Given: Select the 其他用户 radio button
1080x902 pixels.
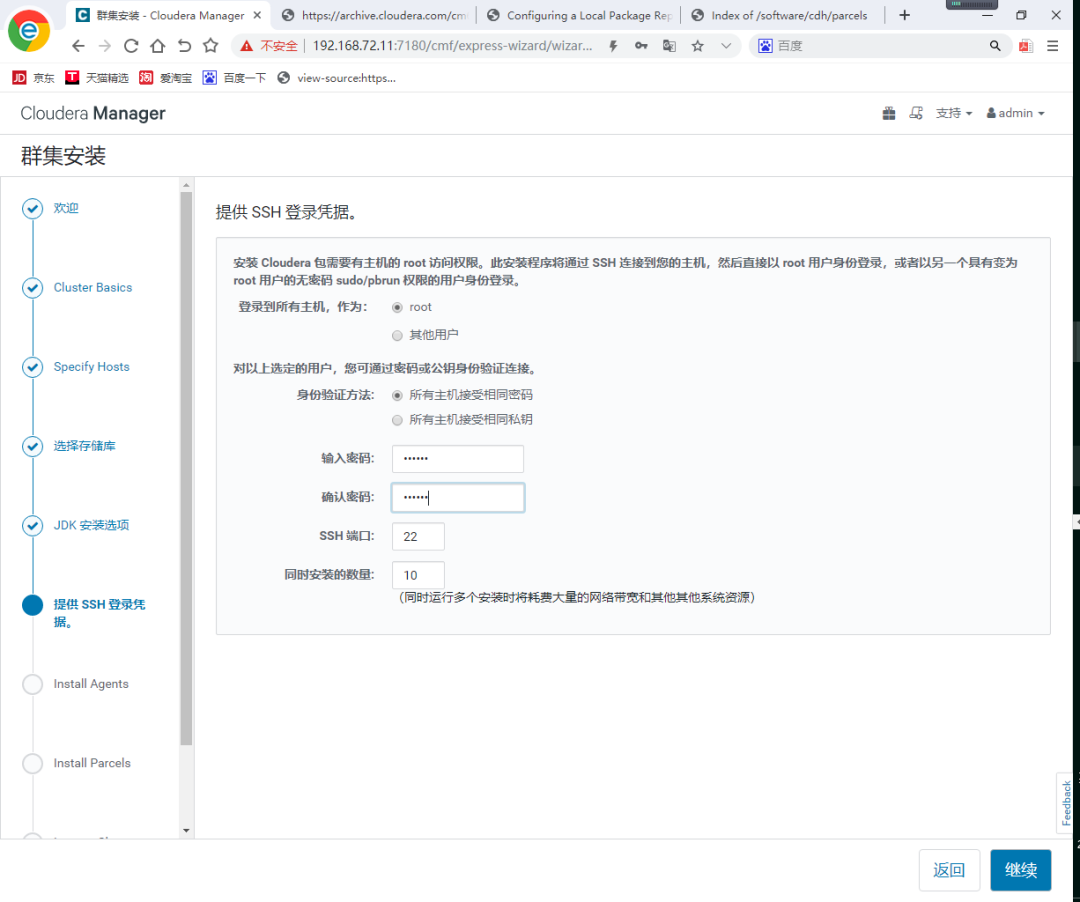Looking at the screenshot, I should 397,335.
